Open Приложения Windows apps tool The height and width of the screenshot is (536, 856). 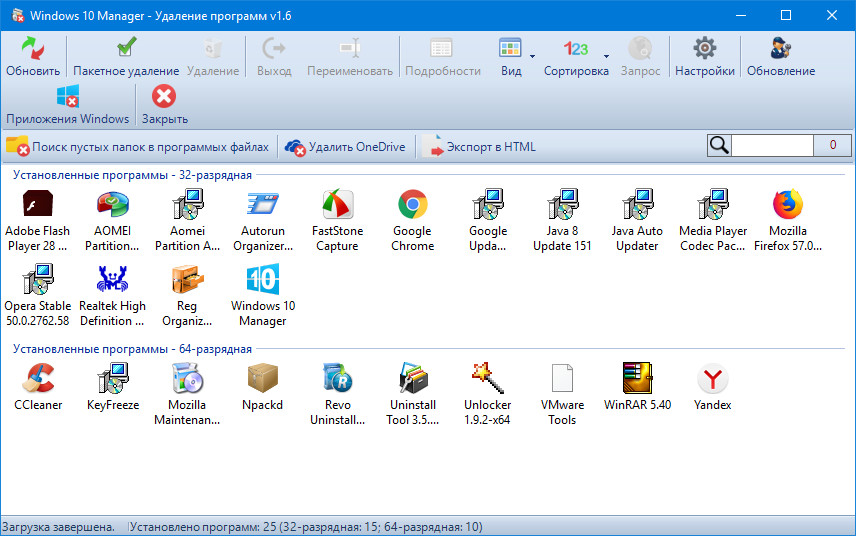click(68, 104)
